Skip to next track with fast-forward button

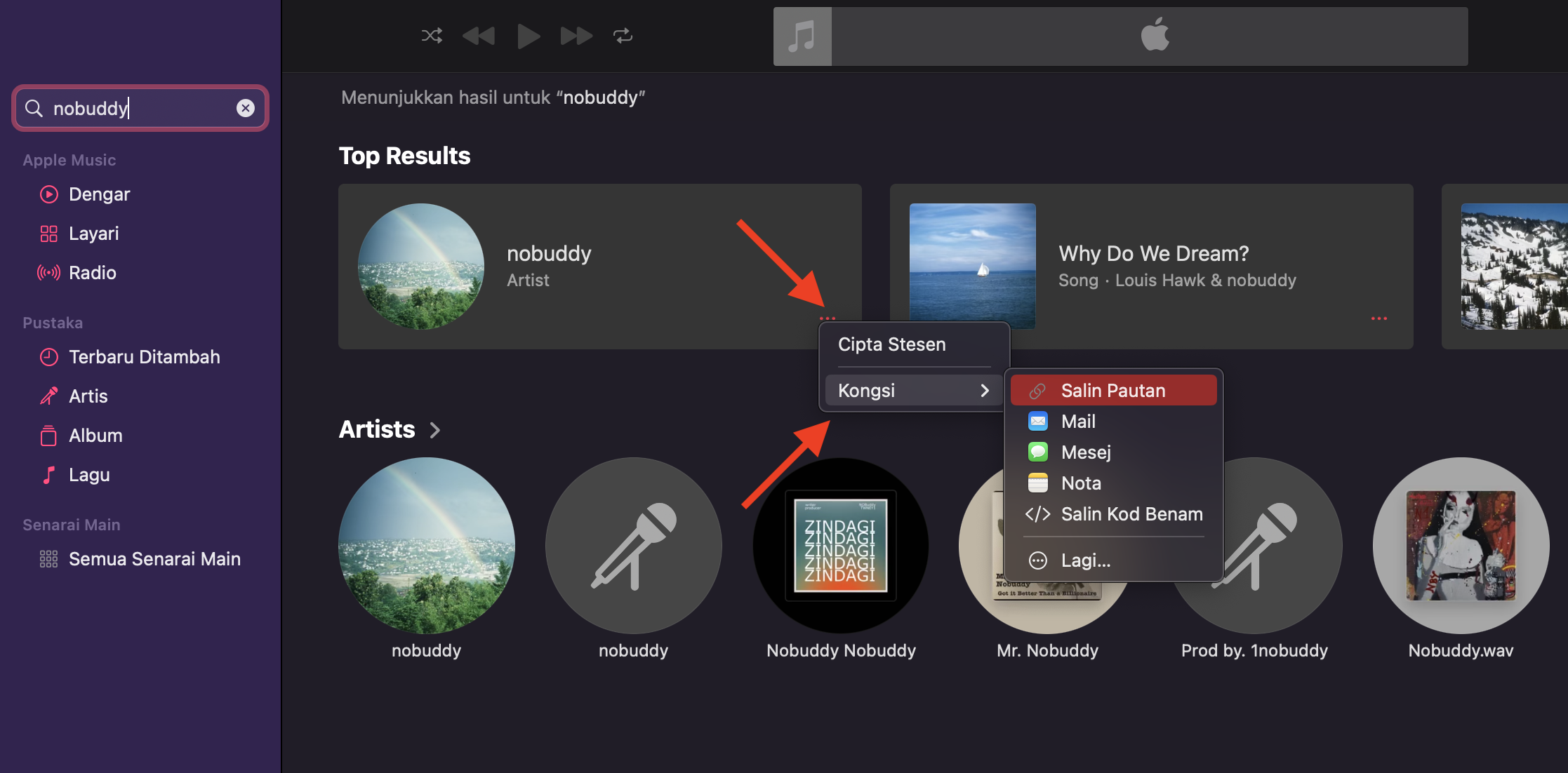coord(576,36)
